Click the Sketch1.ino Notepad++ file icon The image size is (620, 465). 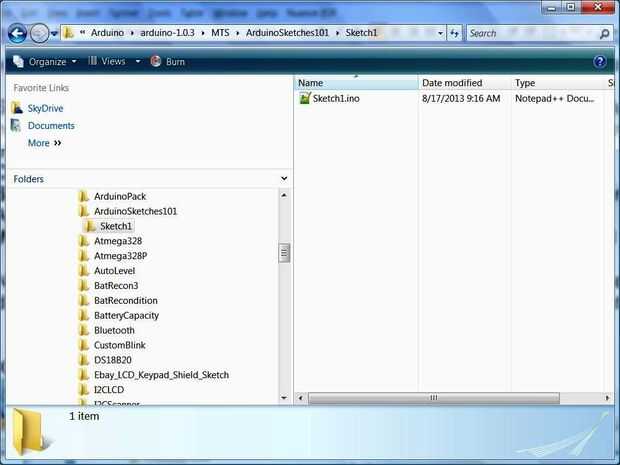click(305, 98)
